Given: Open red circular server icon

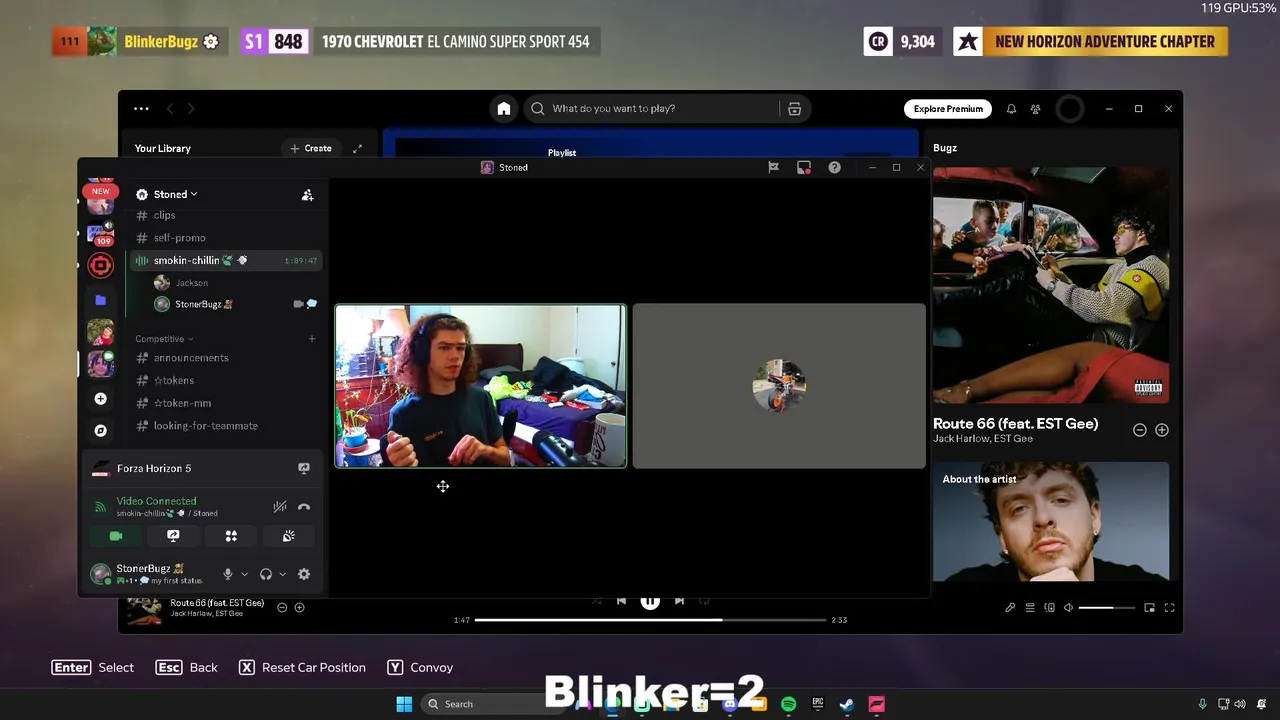Looking at the screenshot, I should [x=100, y=265].
